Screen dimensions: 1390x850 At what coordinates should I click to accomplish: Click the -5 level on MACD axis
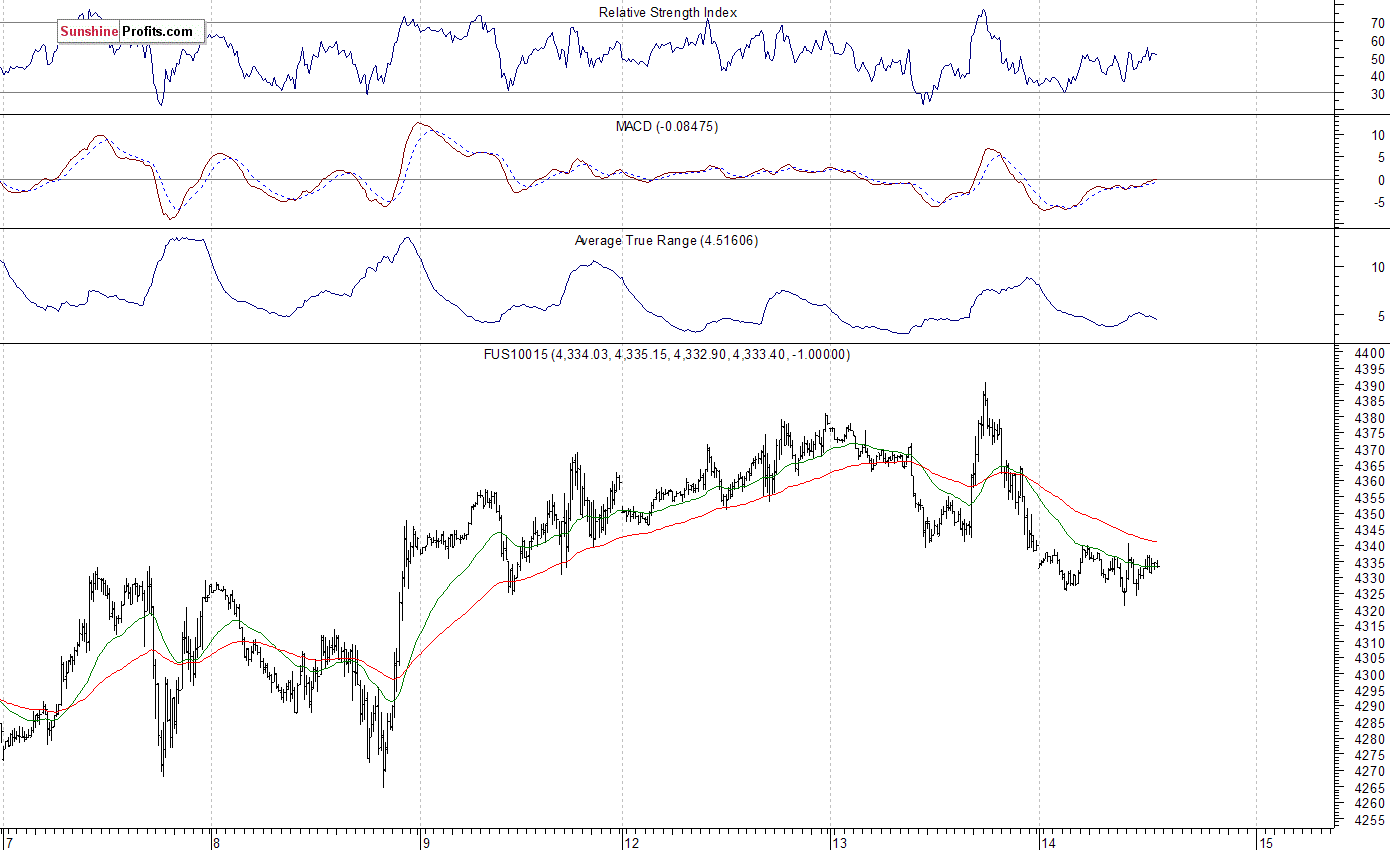1379,202
